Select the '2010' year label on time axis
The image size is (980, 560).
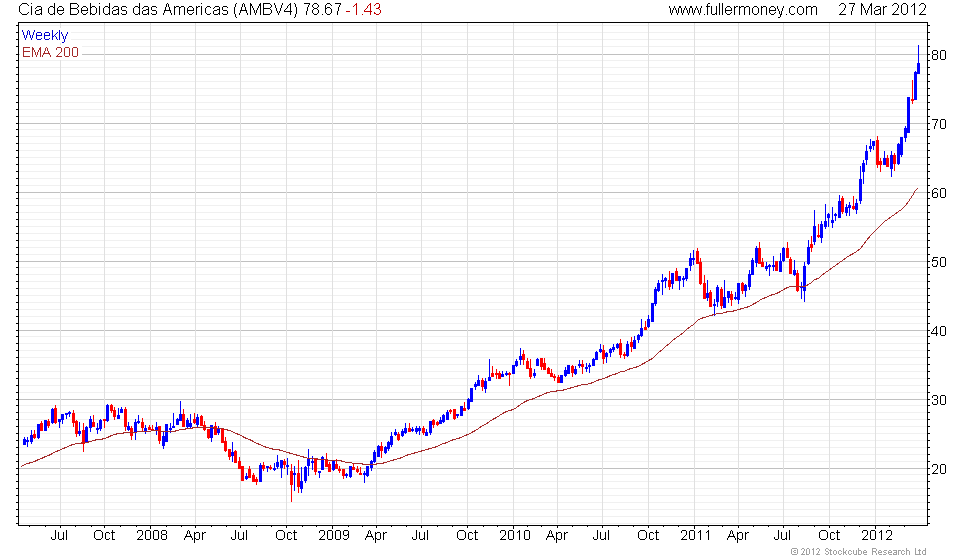[x=514, y=536]
